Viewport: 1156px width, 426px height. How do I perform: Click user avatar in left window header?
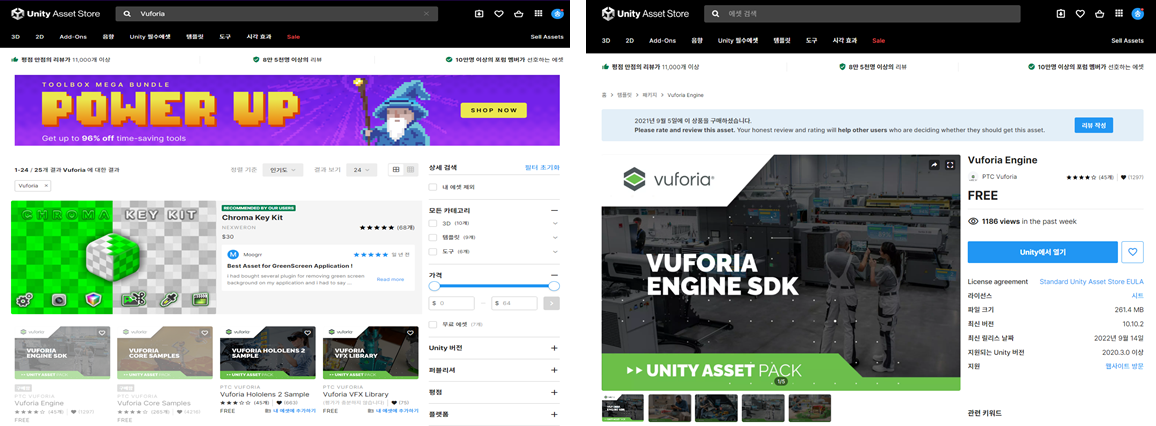[x=558, y=14]
